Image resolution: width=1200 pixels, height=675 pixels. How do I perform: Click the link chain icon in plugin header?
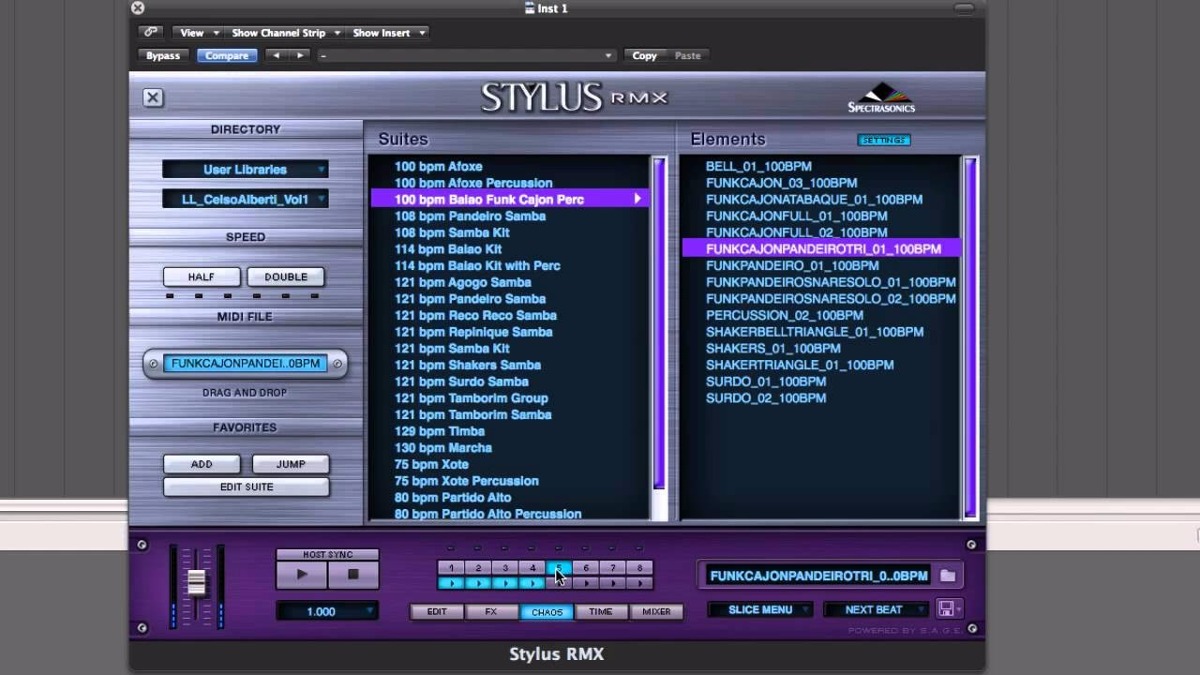[x=150, y=33]
